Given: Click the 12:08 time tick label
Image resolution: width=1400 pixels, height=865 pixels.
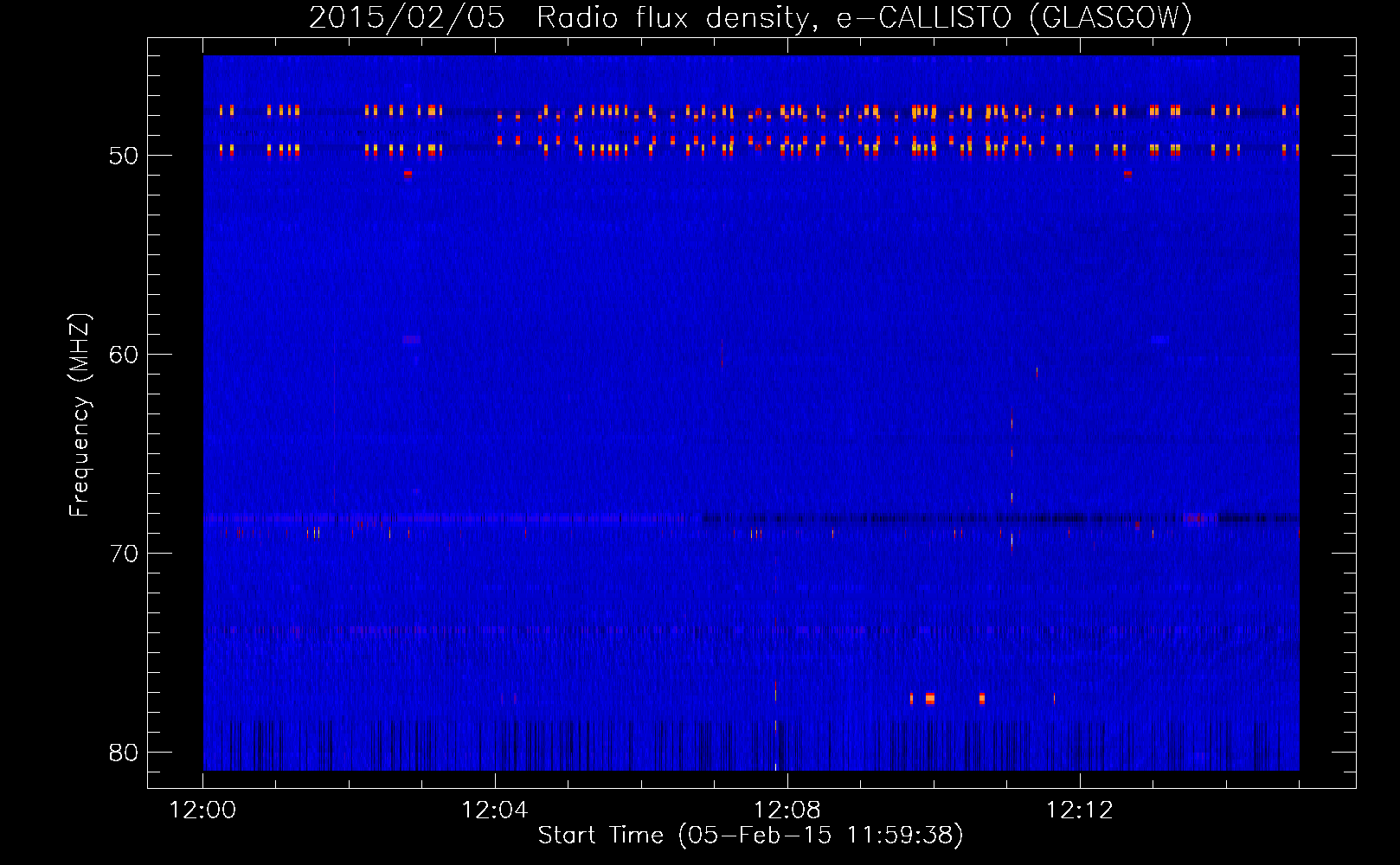Looking at the screenshot, I should 787,811.
